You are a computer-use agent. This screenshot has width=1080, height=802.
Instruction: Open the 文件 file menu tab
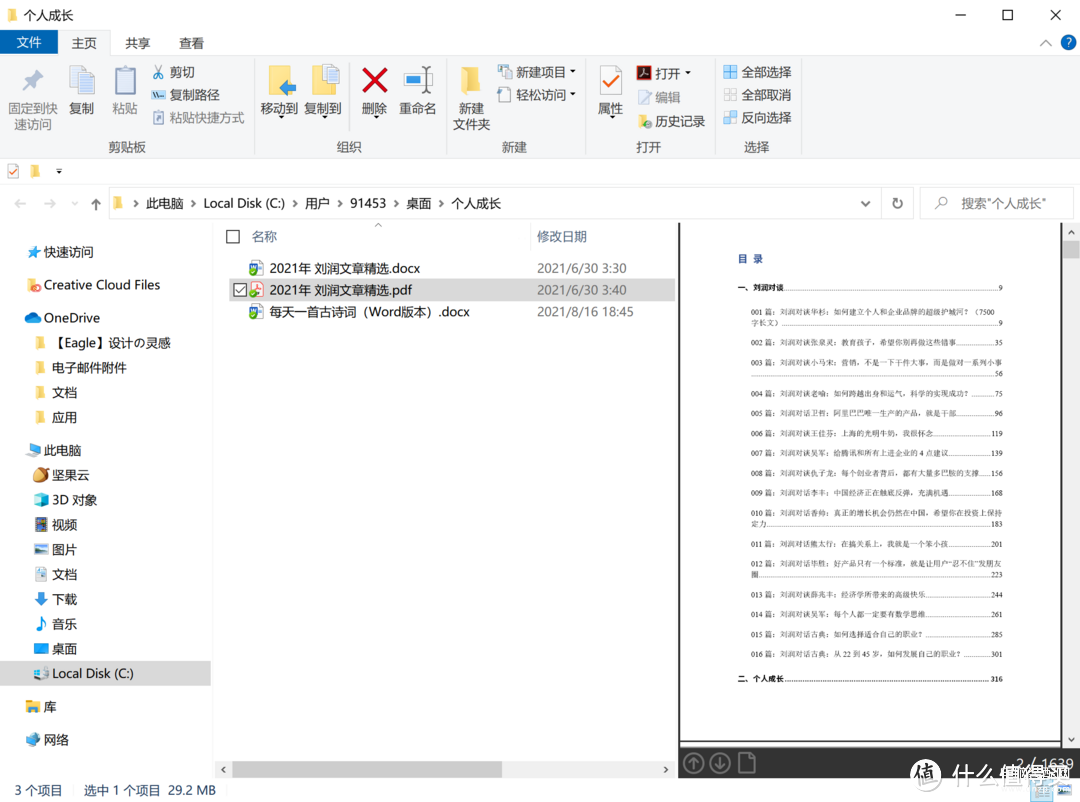tap(29, 43)
